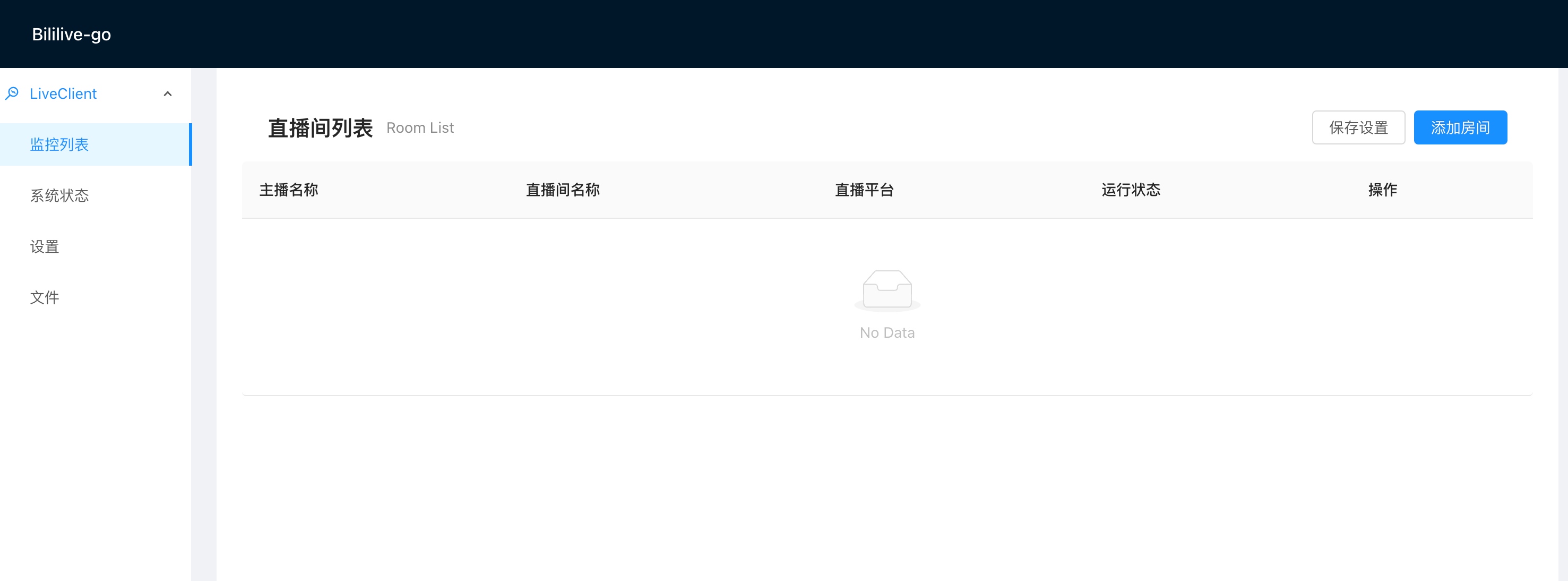Click the 主播名称 column header

click(x=288, y=190)
